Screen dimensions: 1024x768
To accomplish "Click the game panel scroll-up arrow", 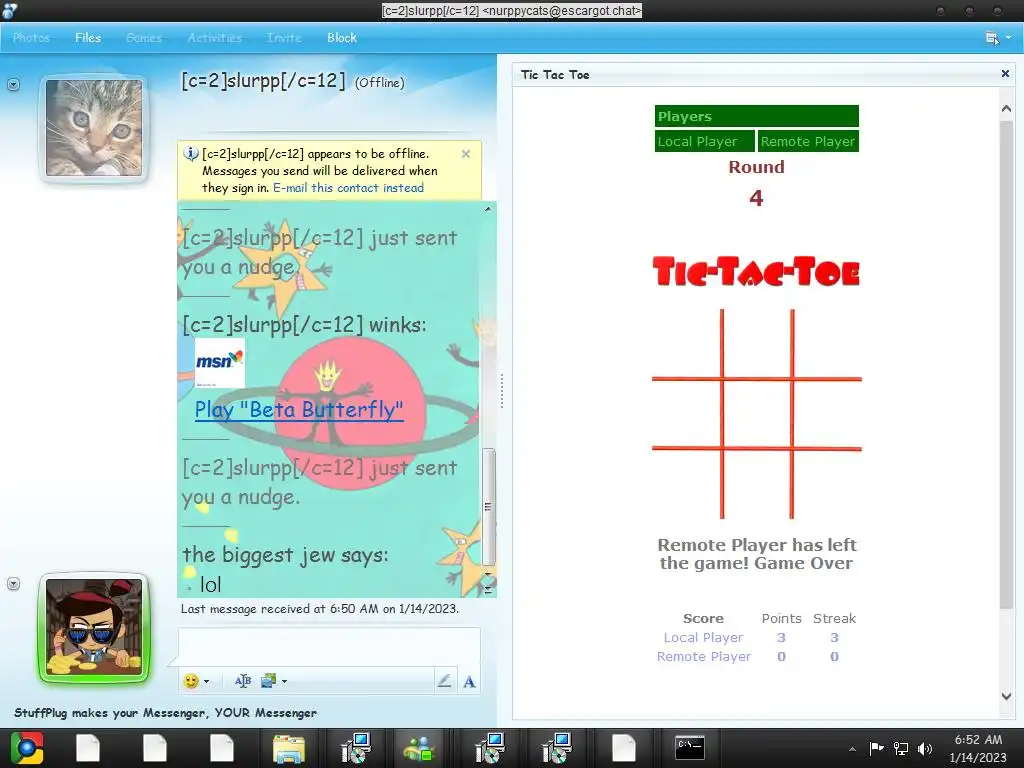I will [1006, 108].
